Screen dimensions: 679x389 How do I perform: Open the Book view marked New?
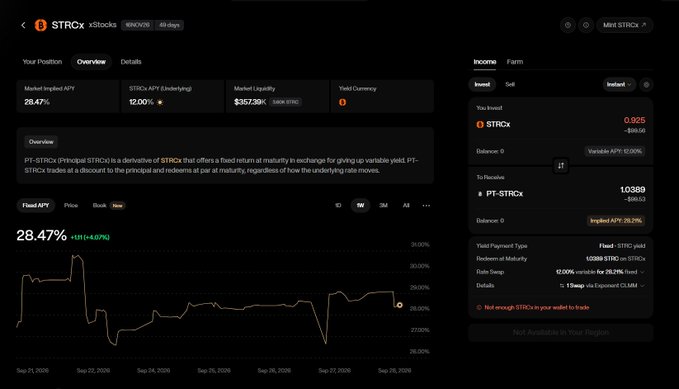(x=108, y=205)
